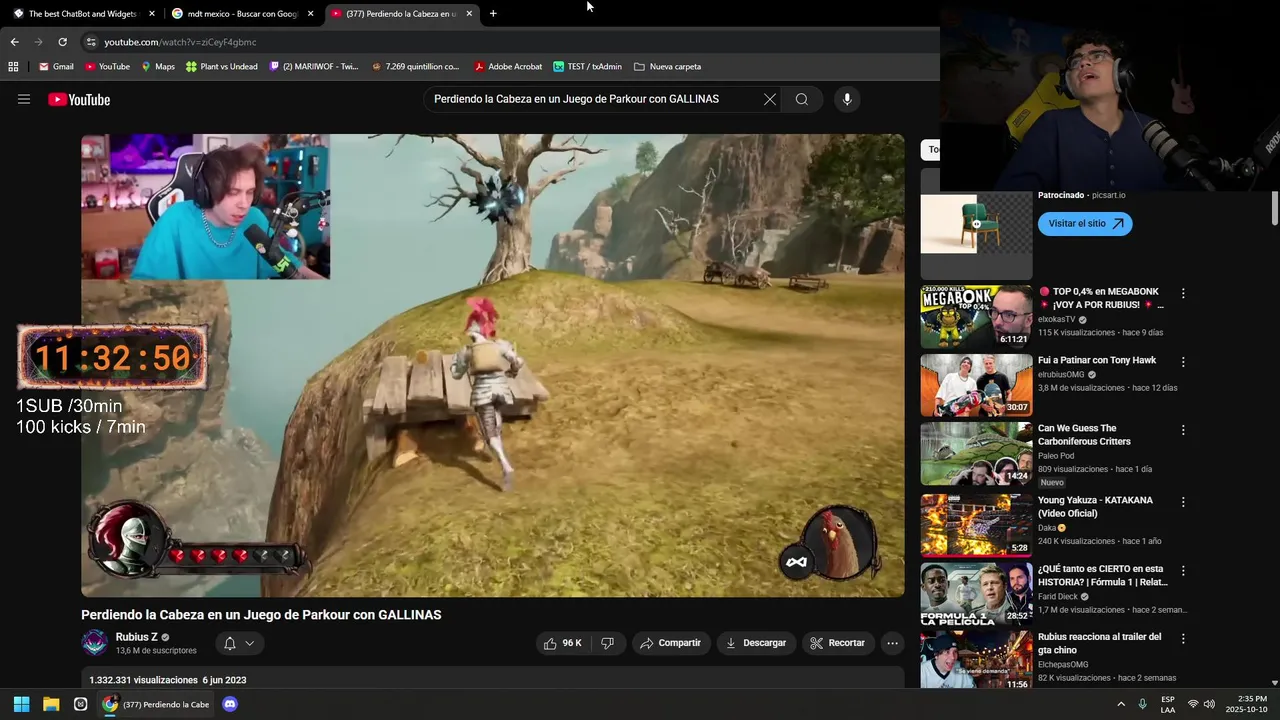Open elxokasTV channel link
Image resolution: width=1280 pixels, height=720 pixels.
[1056, 320]
